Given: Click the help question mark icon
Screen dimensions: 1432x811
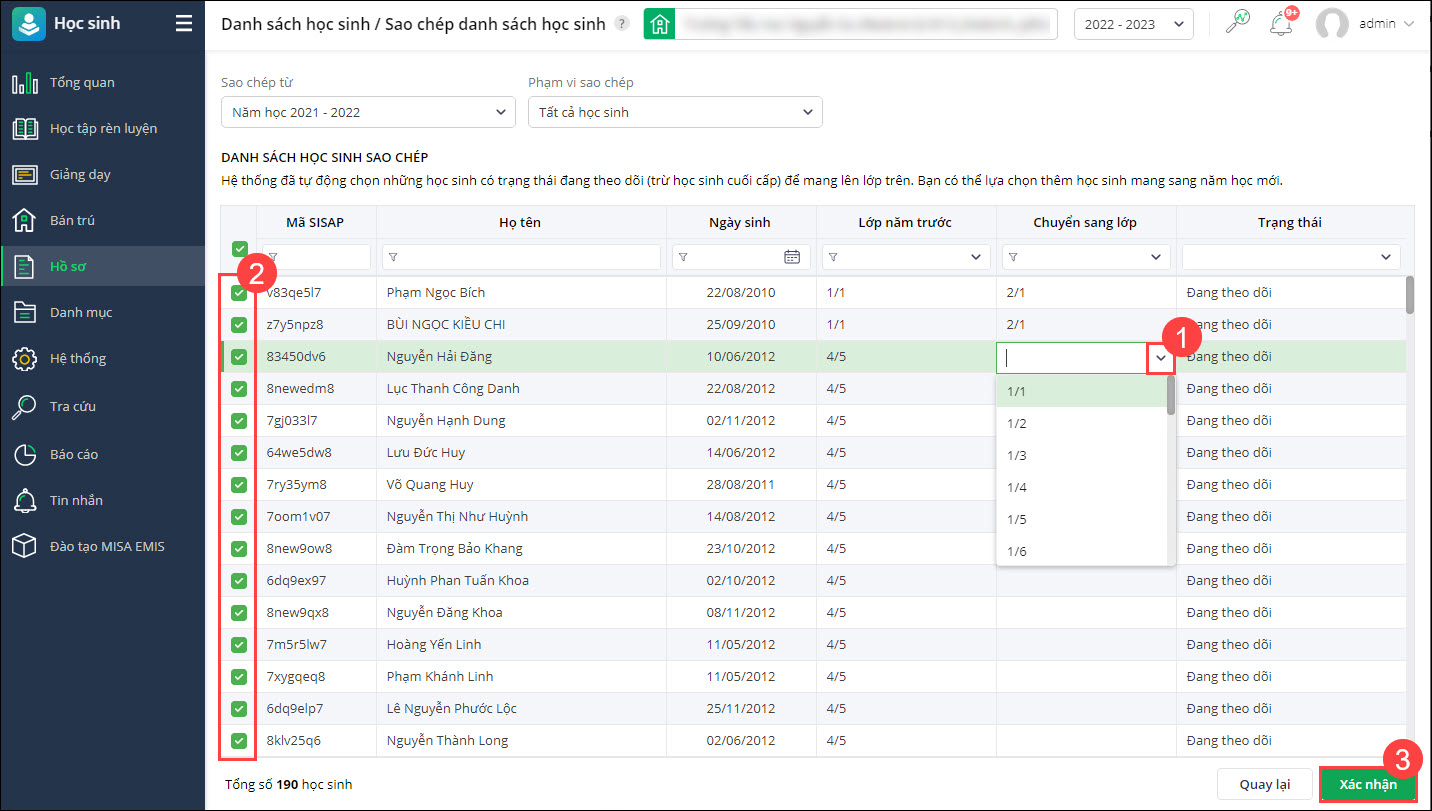Looking at the screenshot, I should 622,24.
